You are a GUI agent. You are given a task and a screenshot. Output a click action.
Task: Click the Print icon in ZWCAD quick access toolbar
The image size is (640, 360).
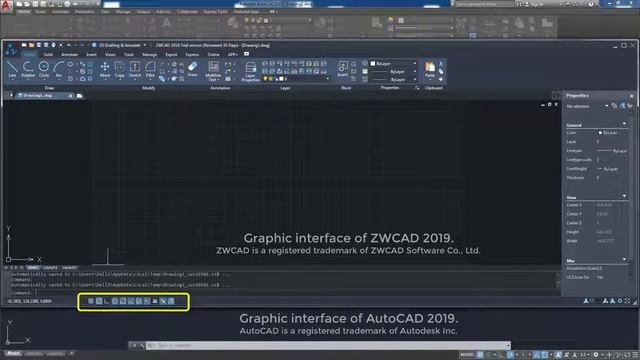[53, 45]
